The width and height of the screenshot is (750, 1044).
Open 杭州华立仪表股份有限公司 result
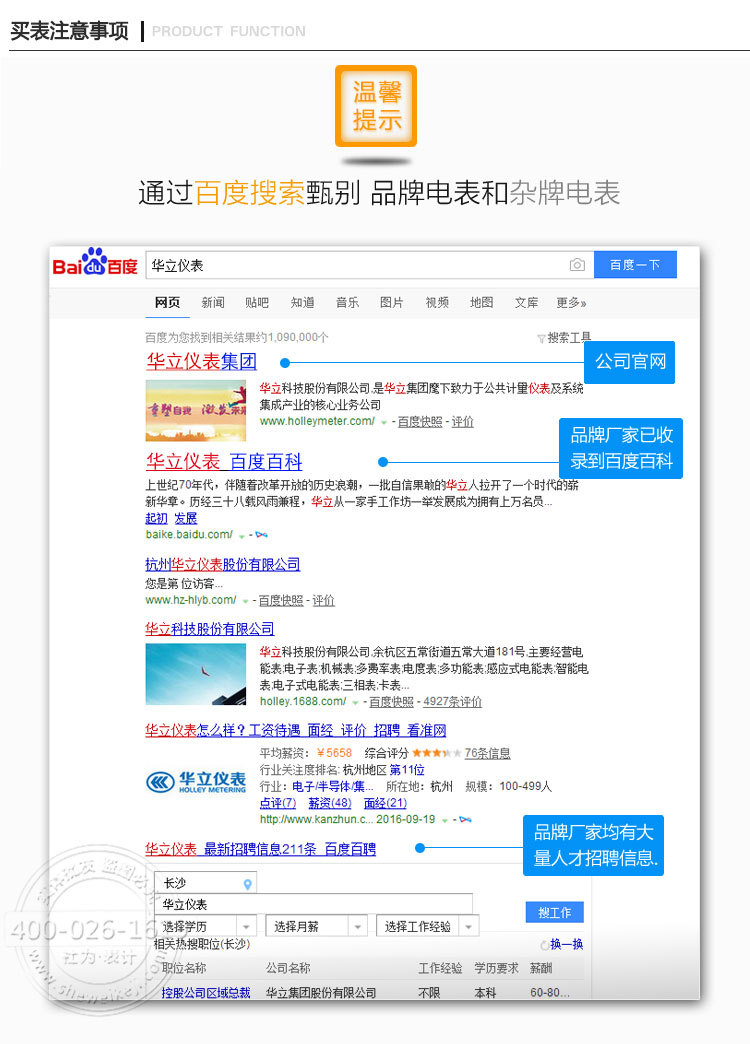[222, 565]
